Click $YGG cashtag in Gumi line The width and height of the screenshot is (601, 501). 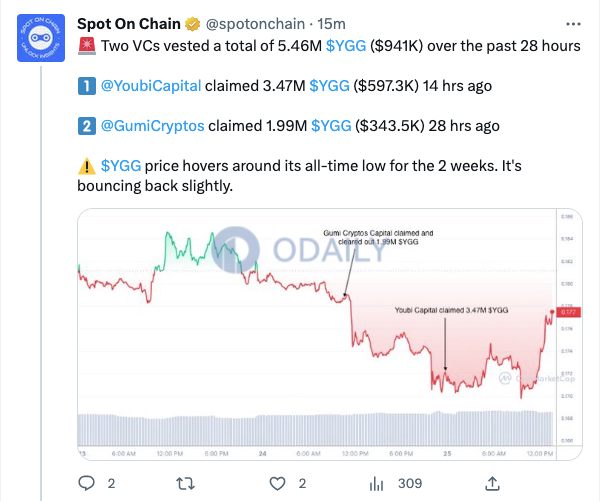331,126
